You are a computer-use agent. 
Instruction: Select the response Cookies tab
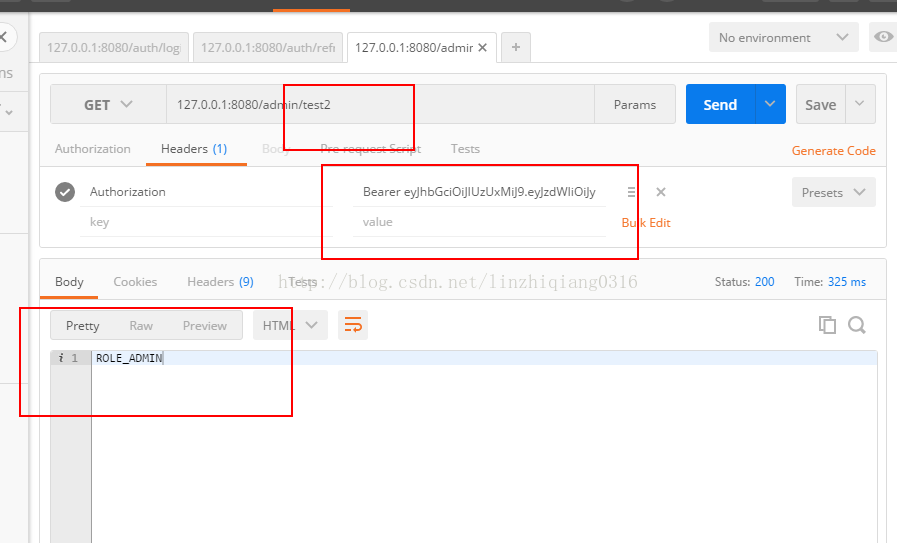[x=135, y=282]
